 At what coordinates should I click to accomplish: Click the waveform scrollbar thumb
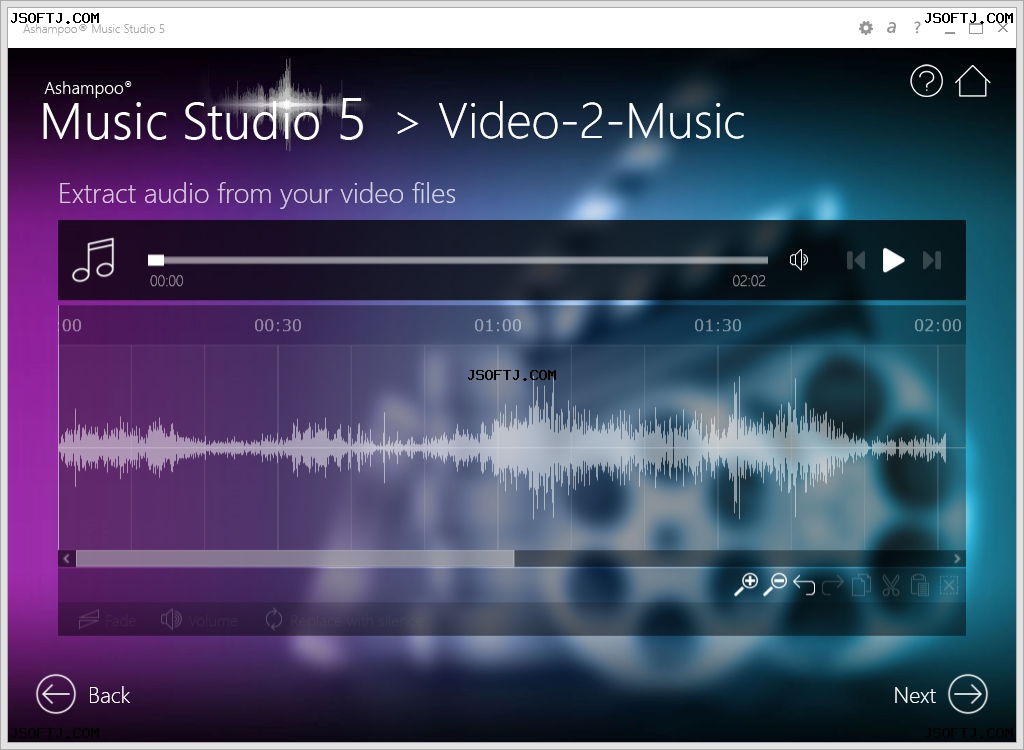[x=295, y=559]
